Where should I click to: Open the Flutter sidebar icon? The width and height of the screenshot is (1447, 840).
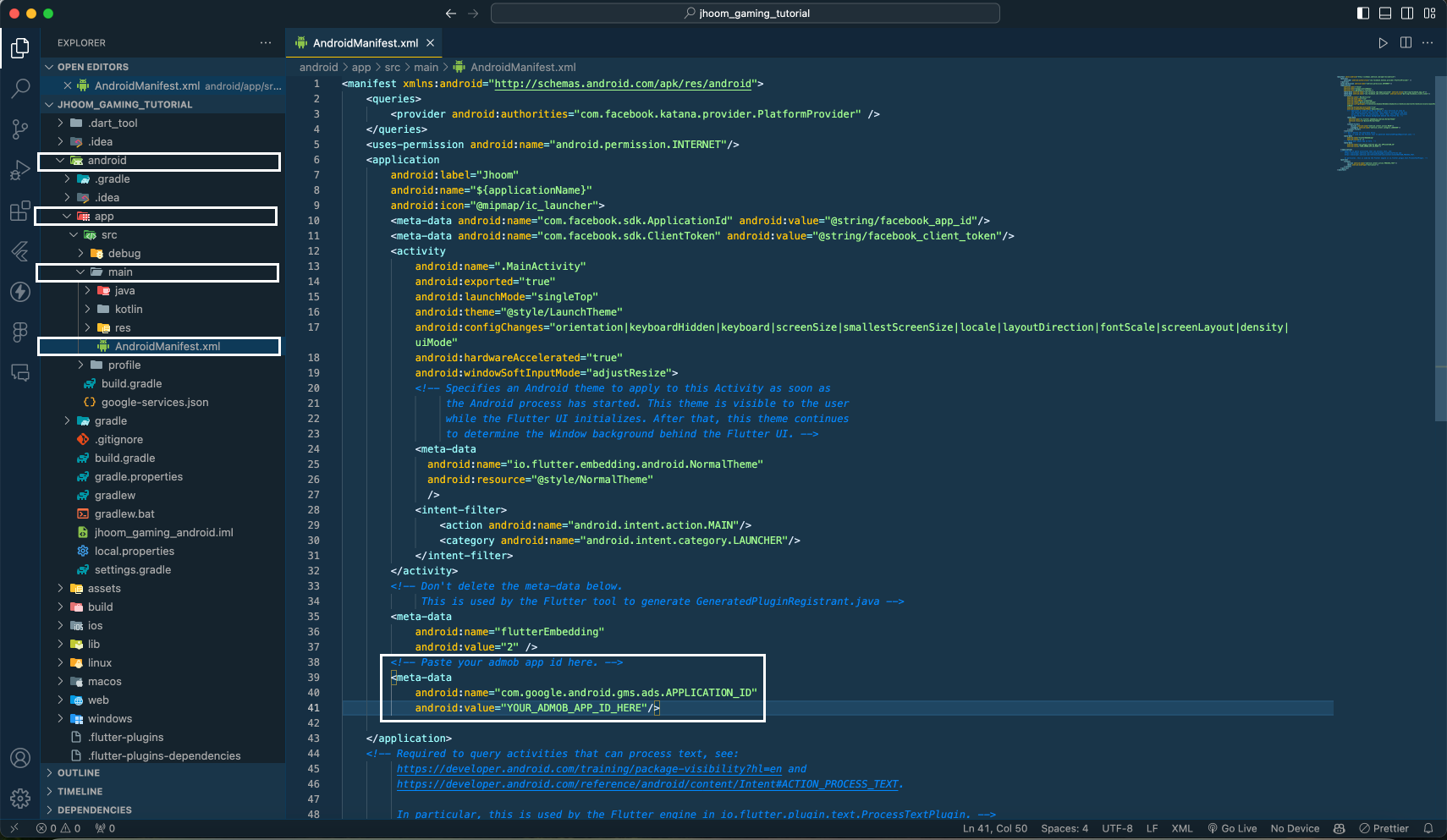[20, 251]
